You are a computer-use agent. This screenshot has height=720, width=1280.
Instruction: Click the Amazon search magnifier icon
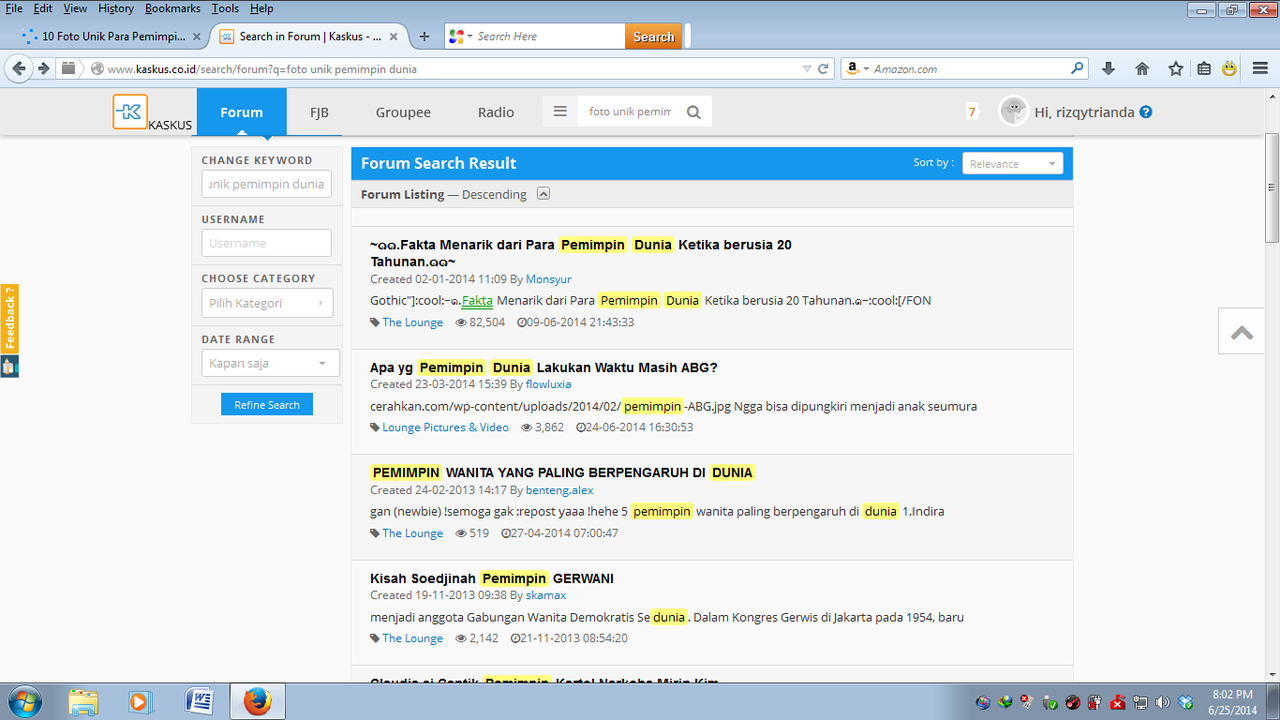(1077, 69)
